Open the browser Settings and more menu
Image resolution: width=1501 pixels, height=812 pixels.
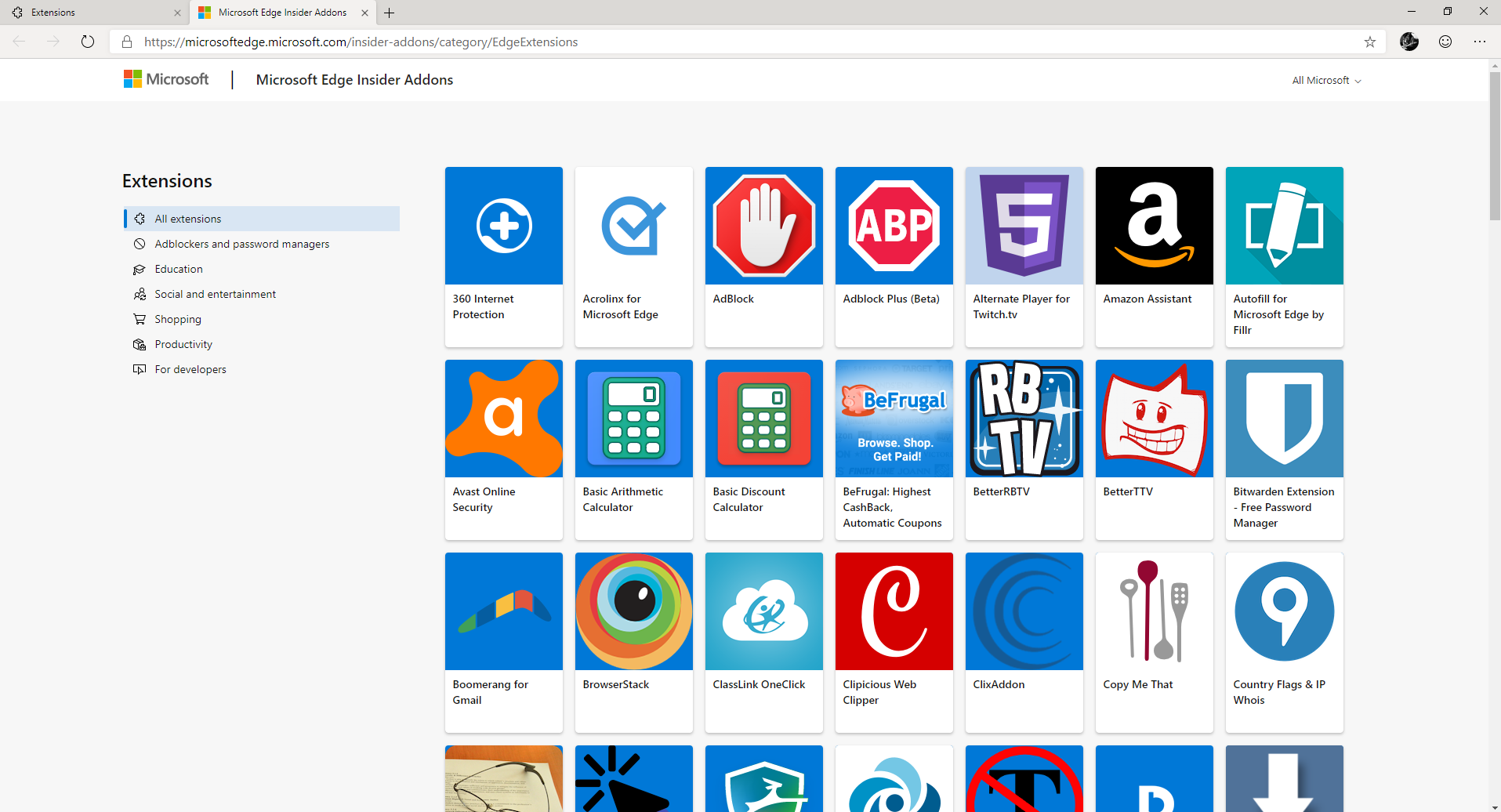tap(1480, 42)
